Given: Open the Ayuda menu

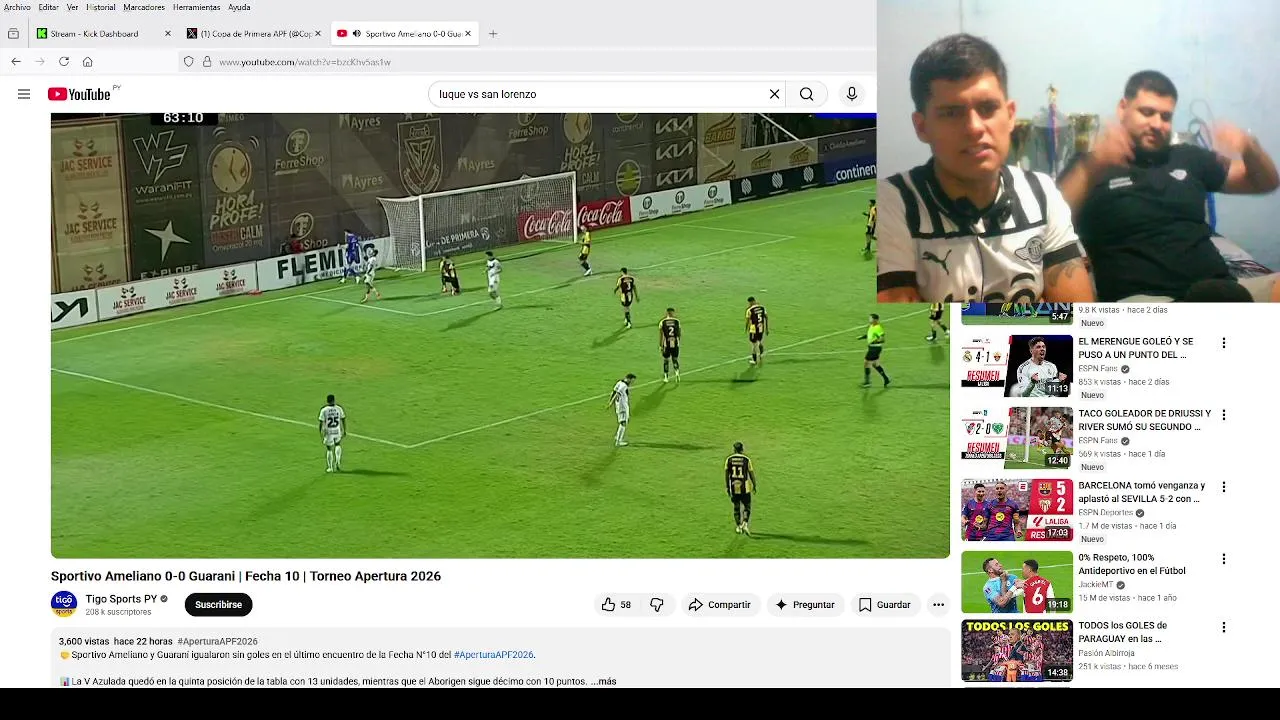Looking at the screenshot, I should coord(239,7).
